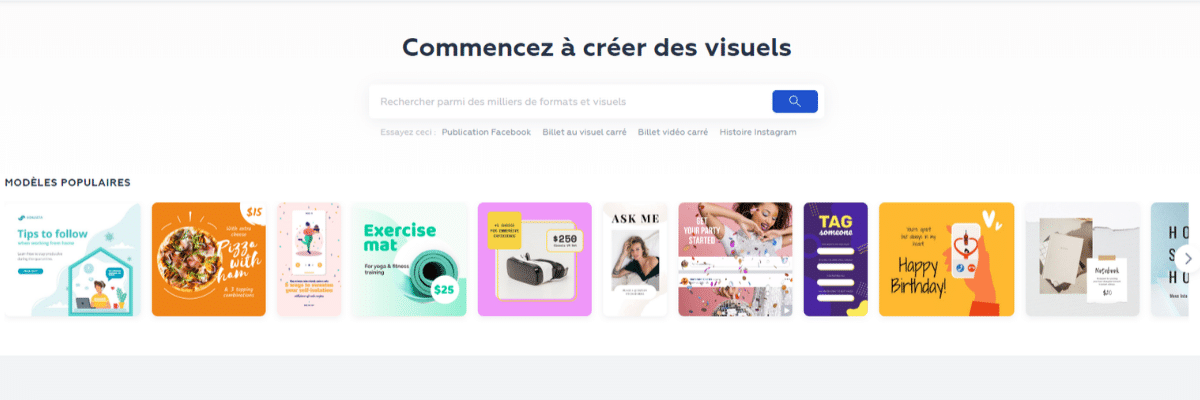The image size is (1200, 400).
Task: Open the purple Tag Someone template
Action: (x=836, y=259)
